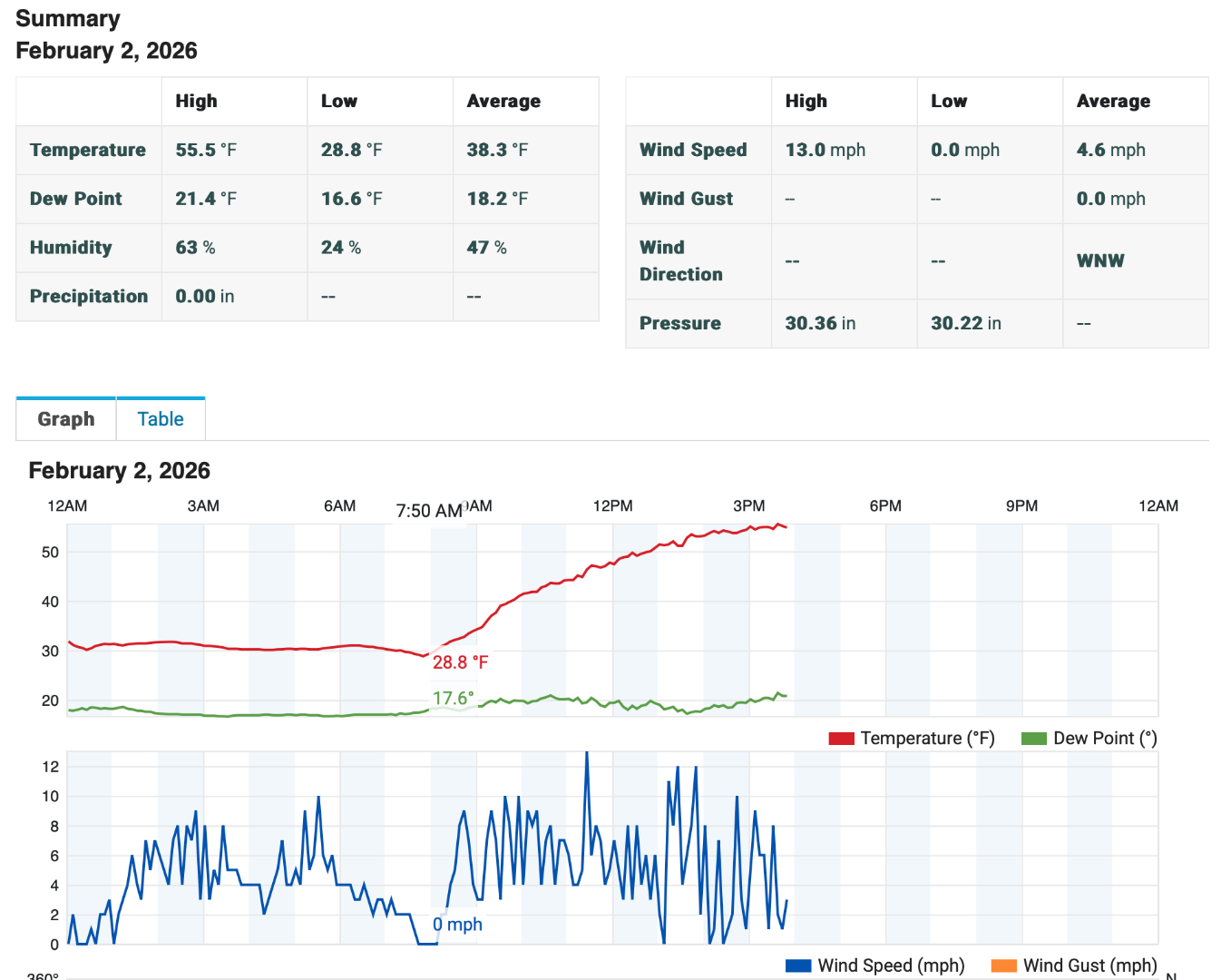Image resolution: width=1221 pixels, height=980 pixels.
Task: Click the 7:50 AM time tooltip on chart
Action: pos(429,511)
